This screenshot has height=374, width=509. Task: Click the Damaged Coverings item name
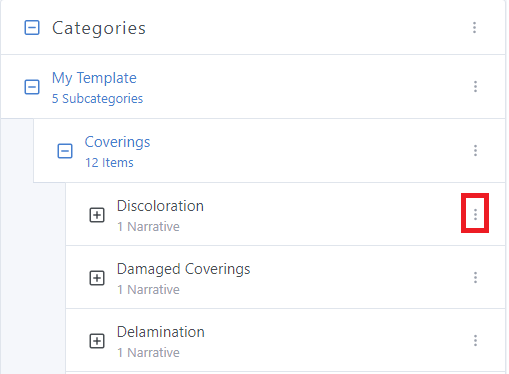(x=184, y=269)
